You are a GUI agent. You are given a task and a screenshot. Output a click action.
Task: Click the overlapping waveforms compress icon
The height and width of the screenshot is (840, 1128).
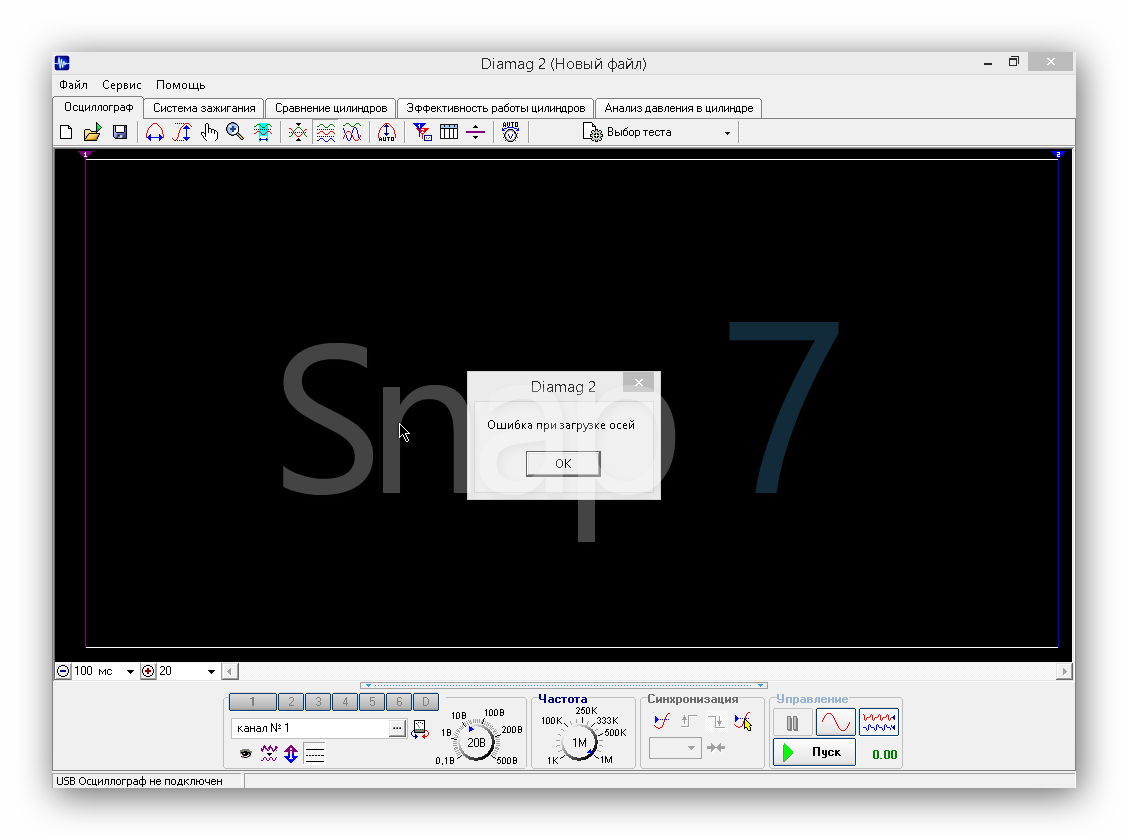pyautogui.click(x=298, y=132)
